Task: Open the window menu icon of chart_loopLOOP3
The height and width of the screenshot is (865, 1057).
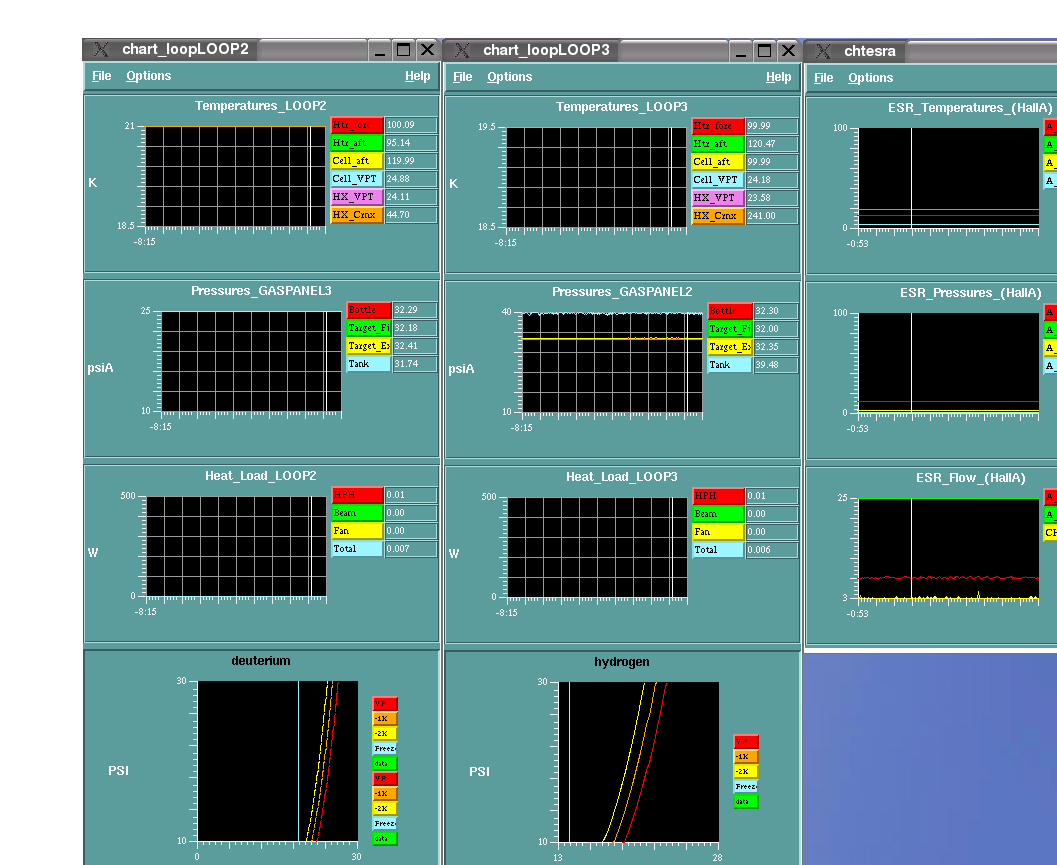Action: 462,50
